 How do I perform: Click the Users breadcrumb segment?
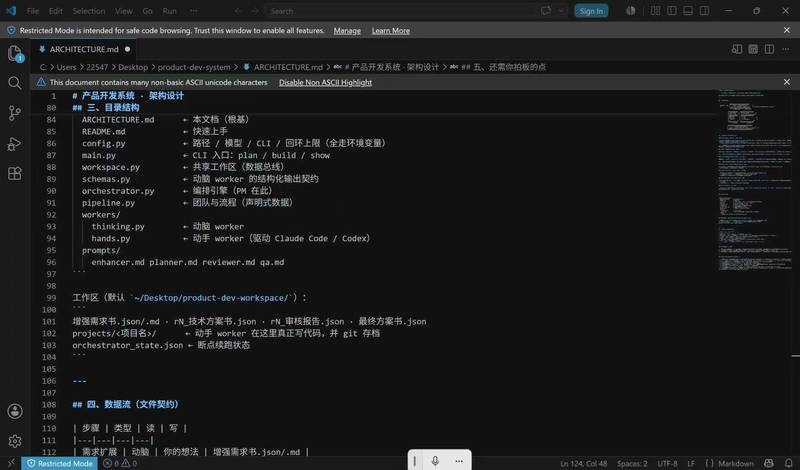click(66, 67)
